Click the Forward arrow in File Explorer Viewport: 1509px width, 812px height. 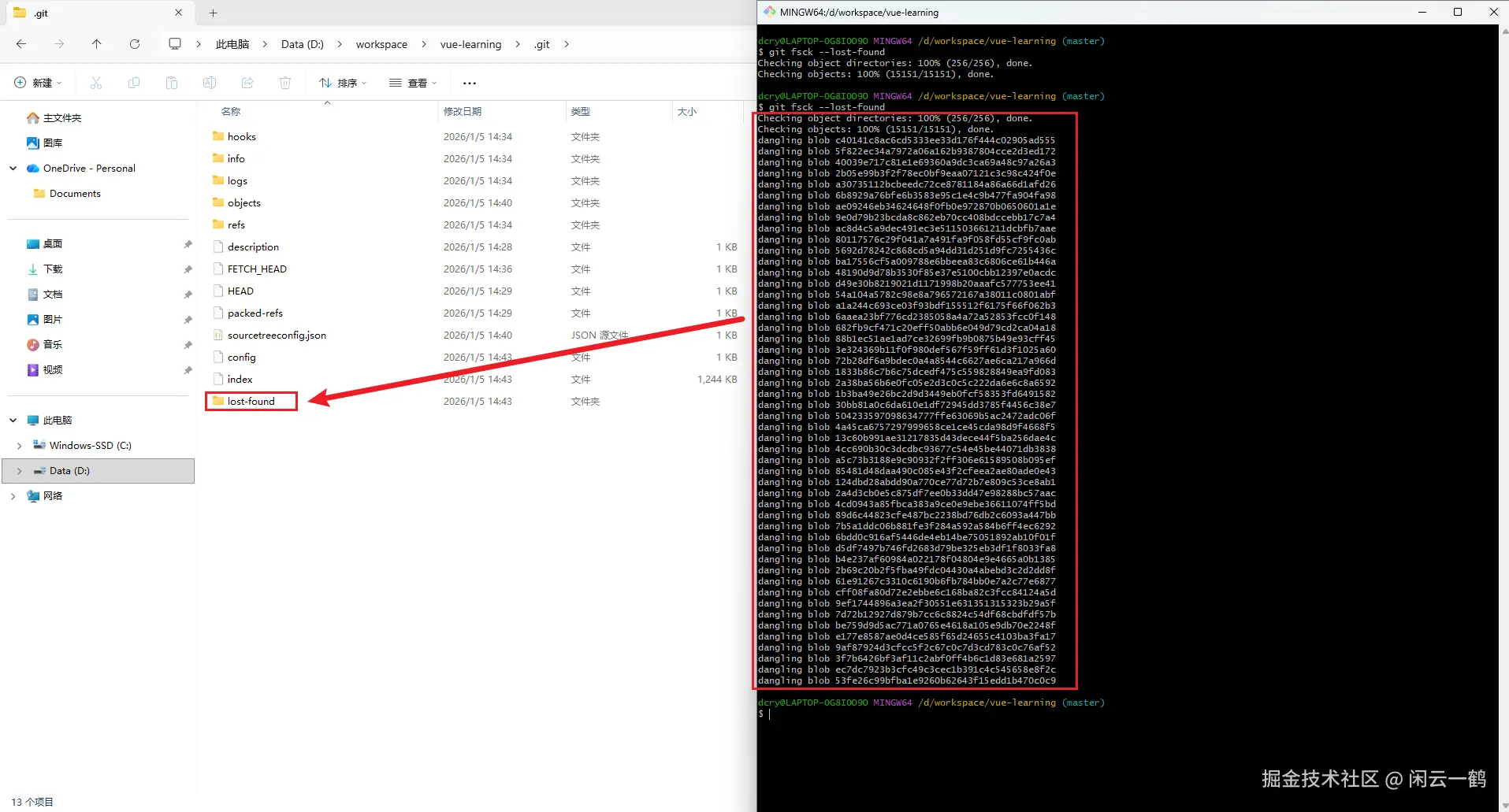coord(59,44)
